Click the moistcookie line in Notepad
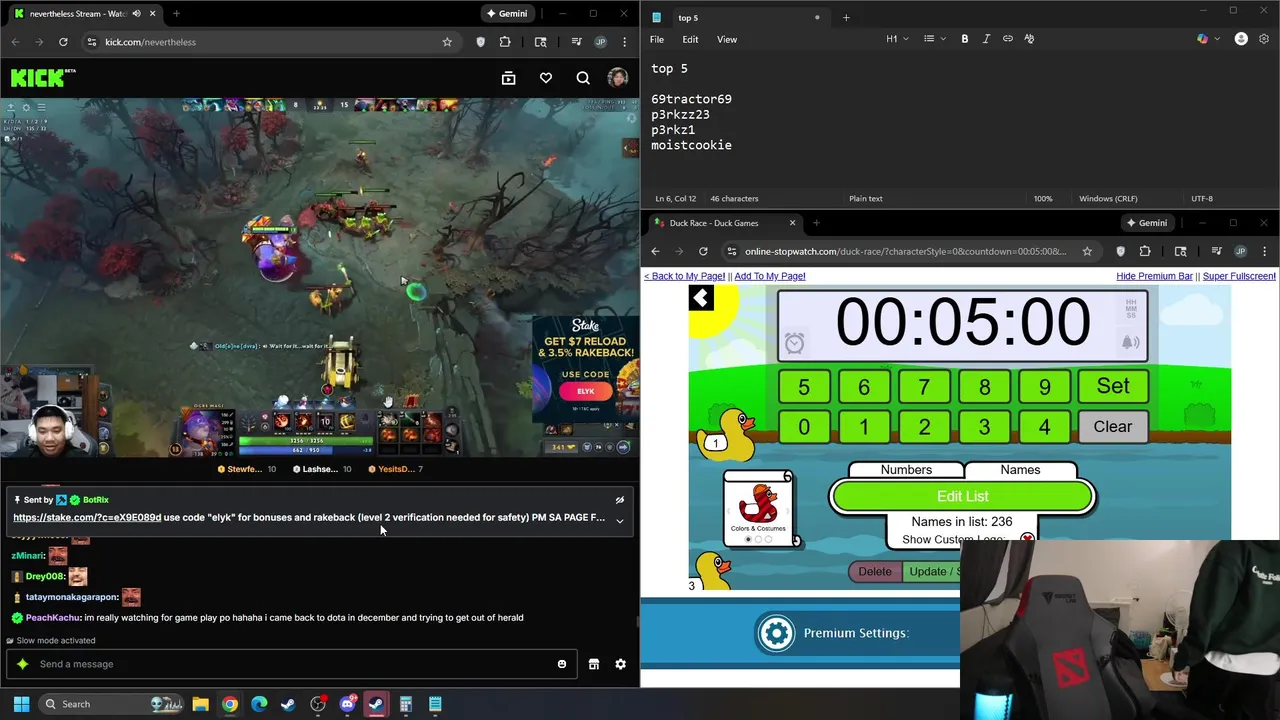 click(x=691, y=145)
